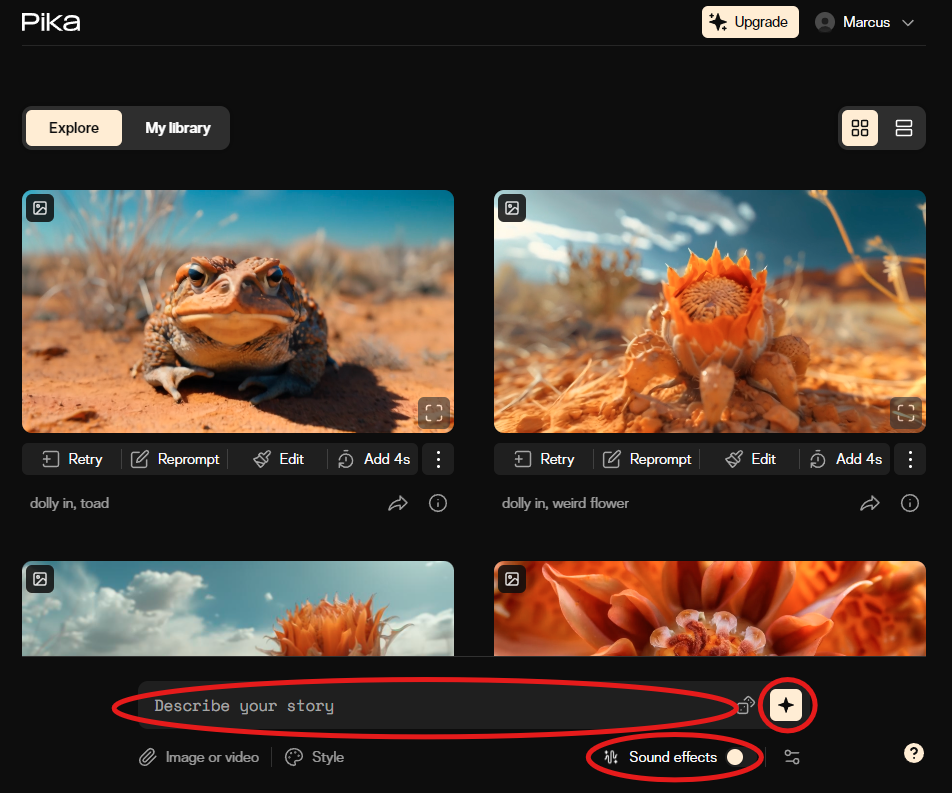The image size is (952, 793).
Task: Click the random prompt dice icon
Action: click(746, 706)
